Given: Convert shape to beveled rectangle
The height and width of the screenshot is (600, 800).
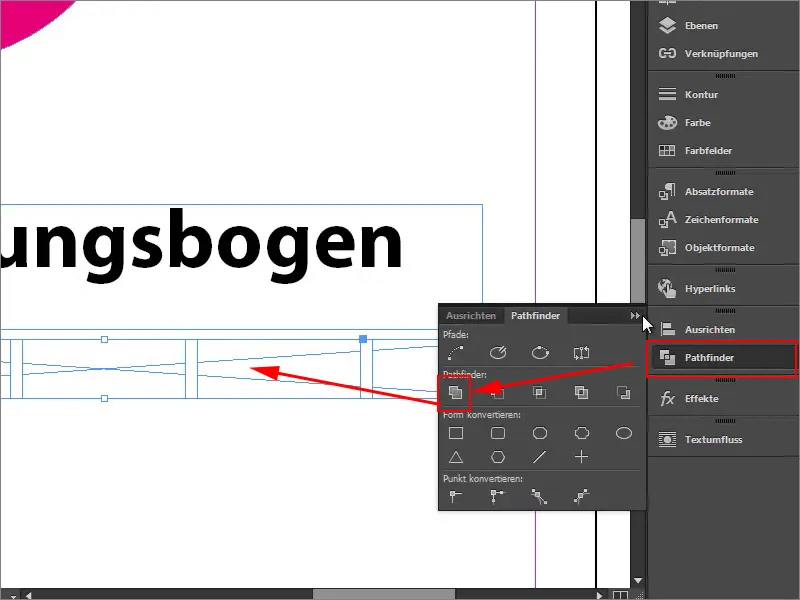Looking at the screenshot, I should [540, 433].
